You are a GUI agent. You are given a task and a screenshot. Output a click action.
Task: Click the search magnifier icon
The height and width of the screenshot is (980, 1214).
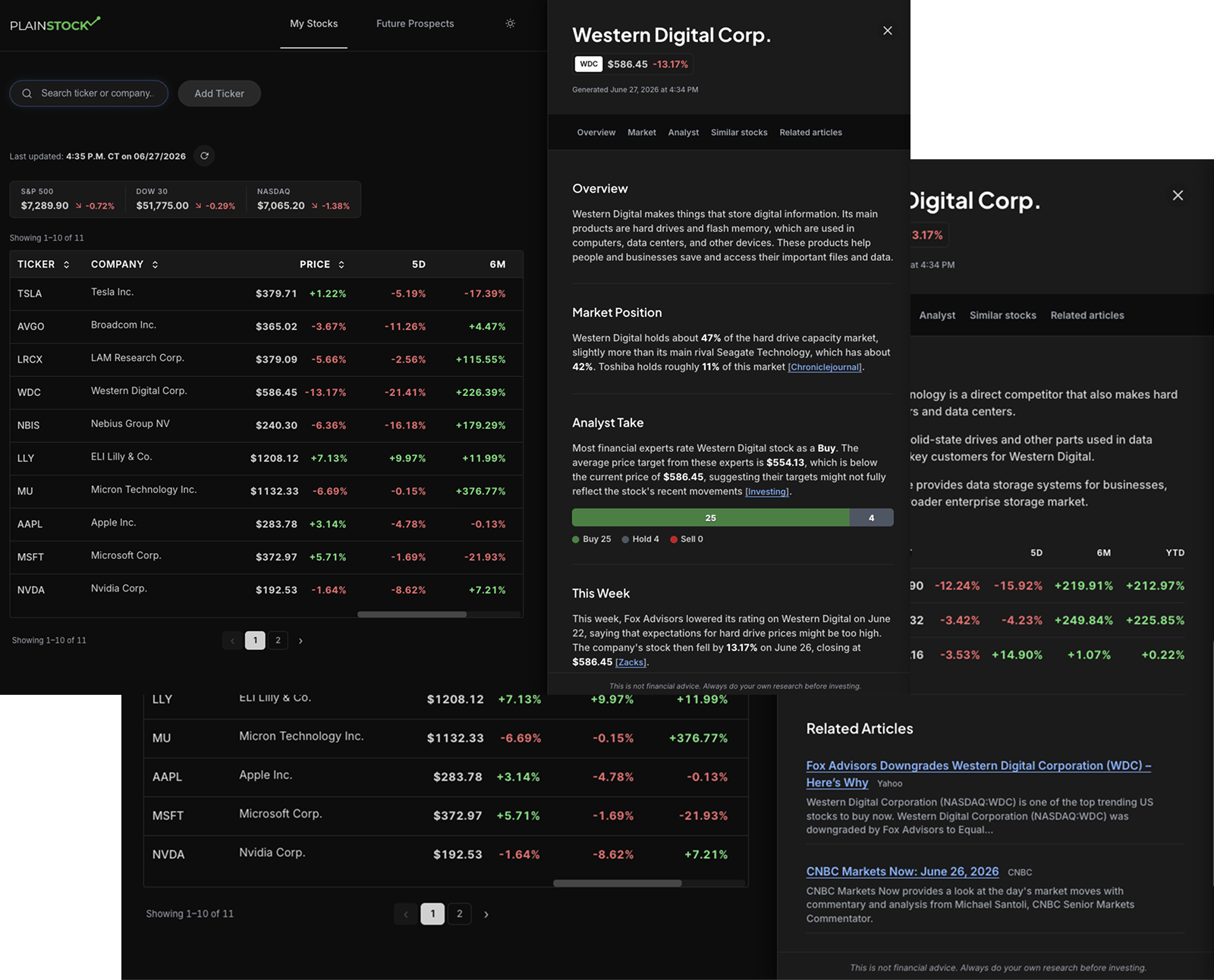pyautogui.click(x=27, y=93)
